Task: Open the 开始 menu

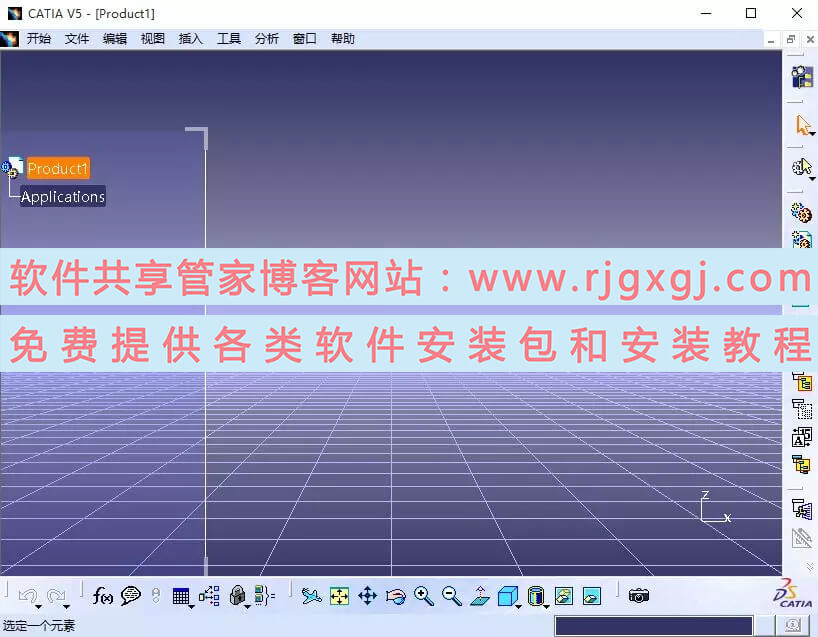Action: click(39, 39)
